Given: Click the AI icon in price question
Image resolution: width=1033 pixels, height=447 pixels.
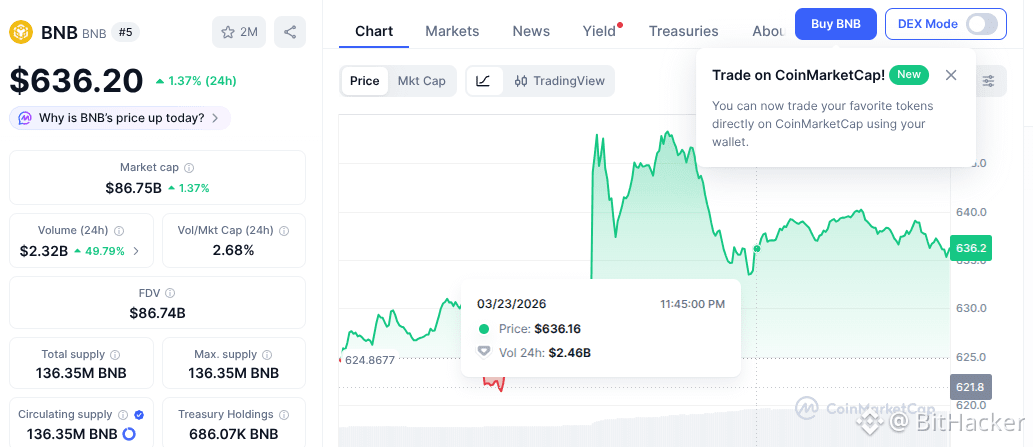Looking at the screenshot, I should point(25,118).
